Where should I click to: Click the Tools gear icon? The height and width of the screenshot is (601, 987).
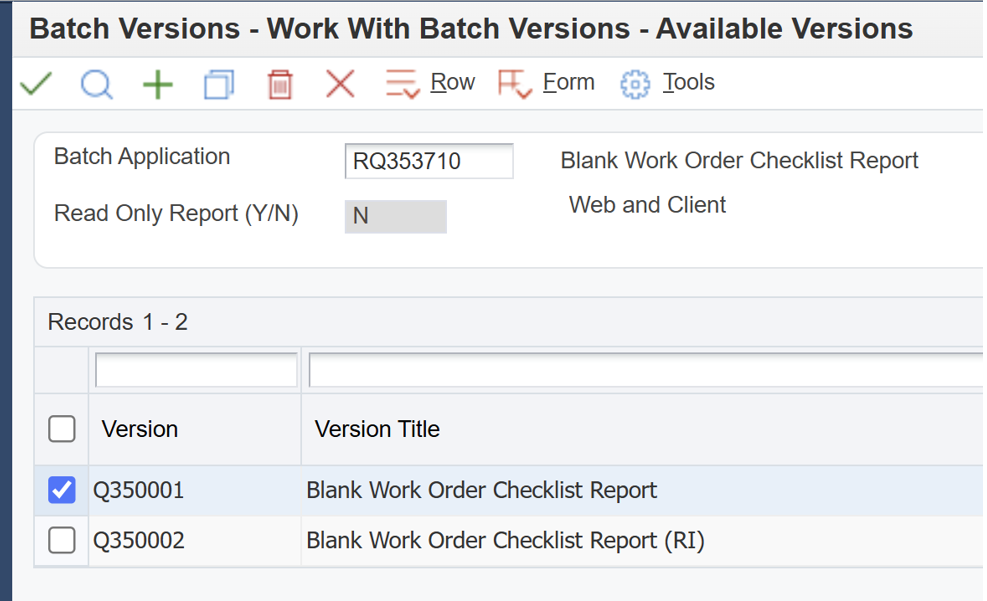634,84
